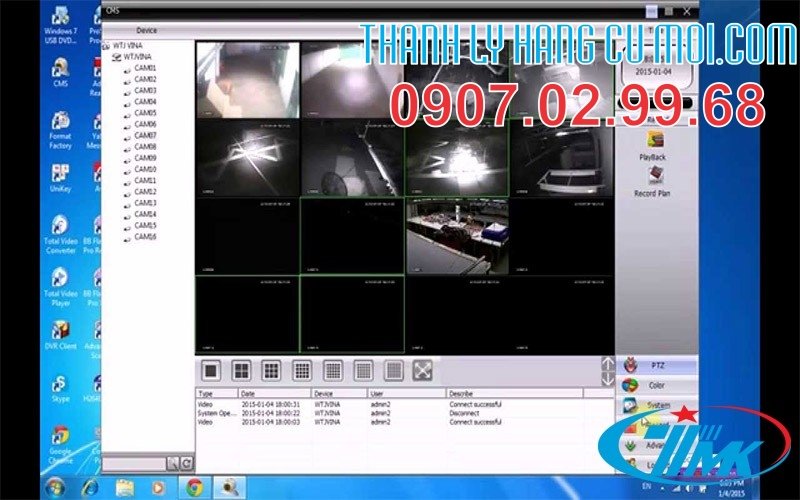800x500 pixels.
Task: Select CAM15 in device tree
Action: pos(145,226)
